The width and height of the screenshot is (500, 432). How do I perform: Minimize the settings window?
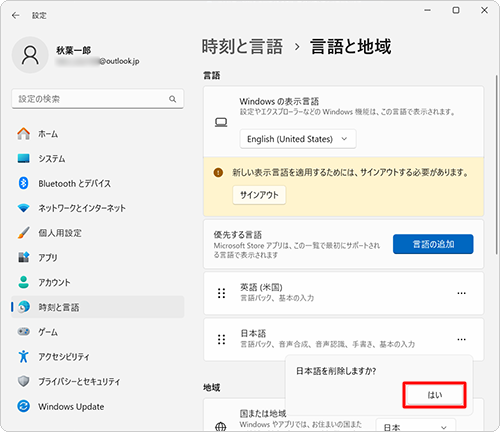coord(427,10)
